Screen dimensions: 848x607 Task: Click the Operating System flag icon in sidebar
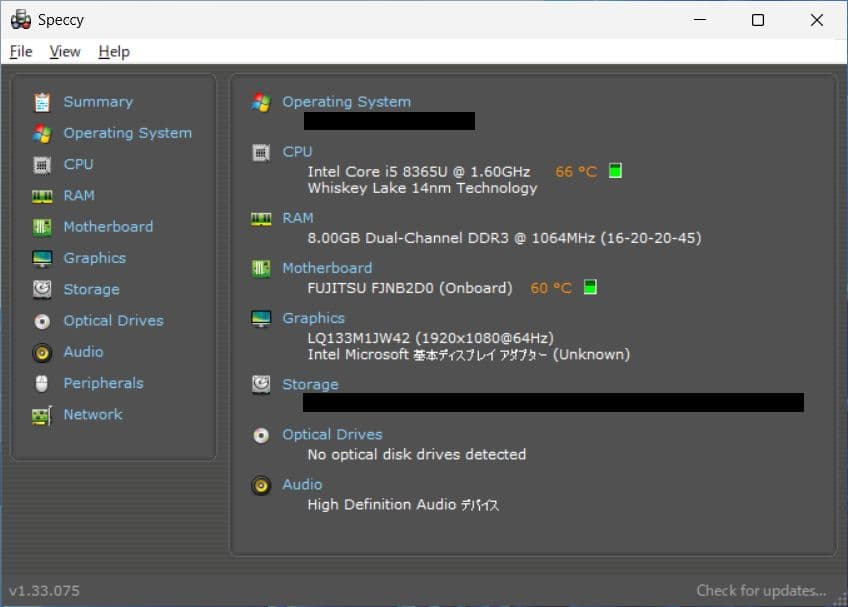(42, 134)
